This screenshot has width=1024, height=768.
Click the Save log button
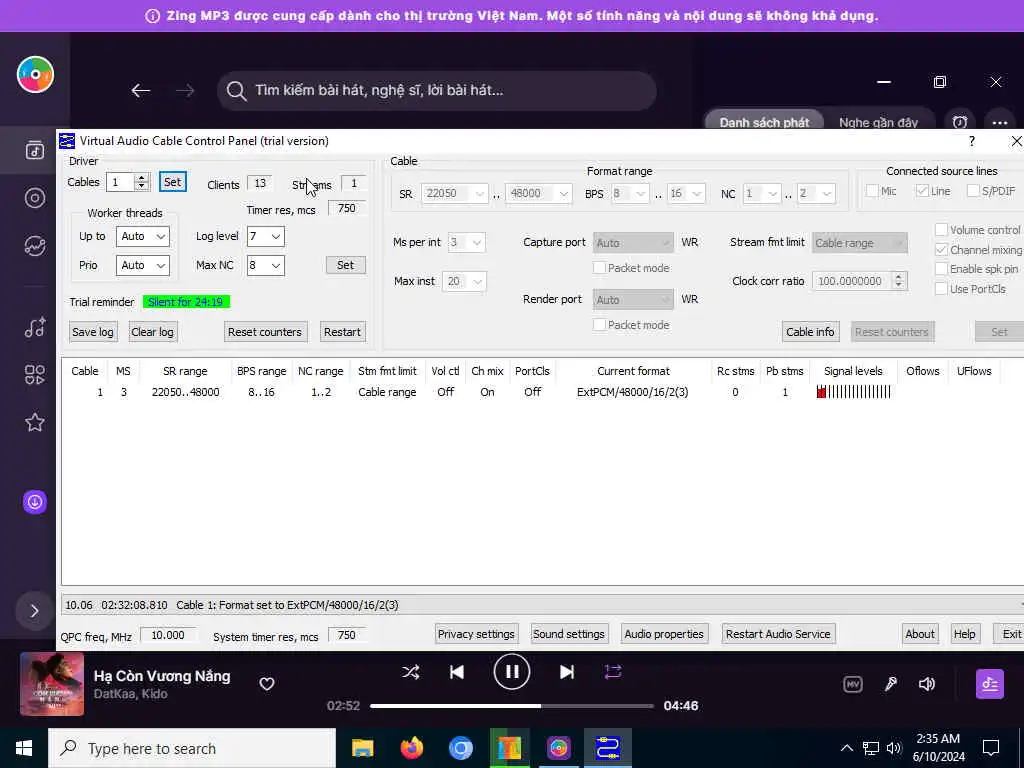coord(93,332)
